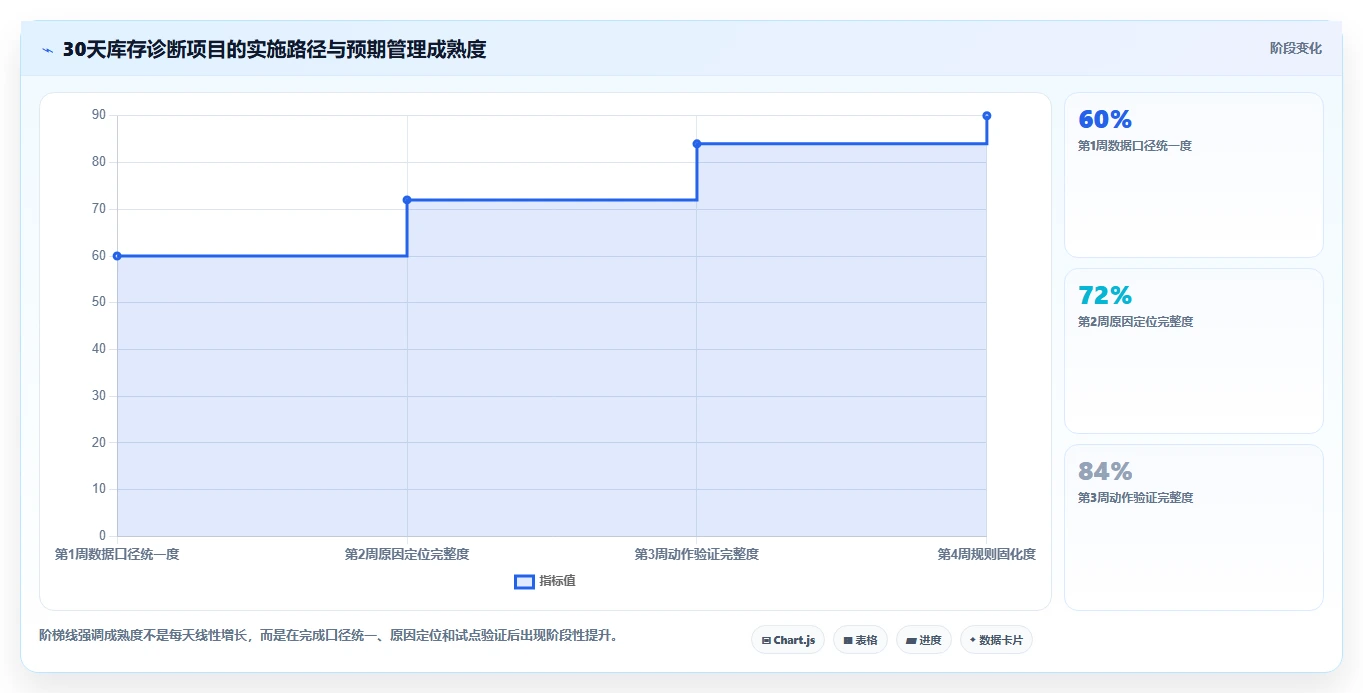1363x693 pixels.
Task: Click the y-axis value 40
Action: (99, 349)
